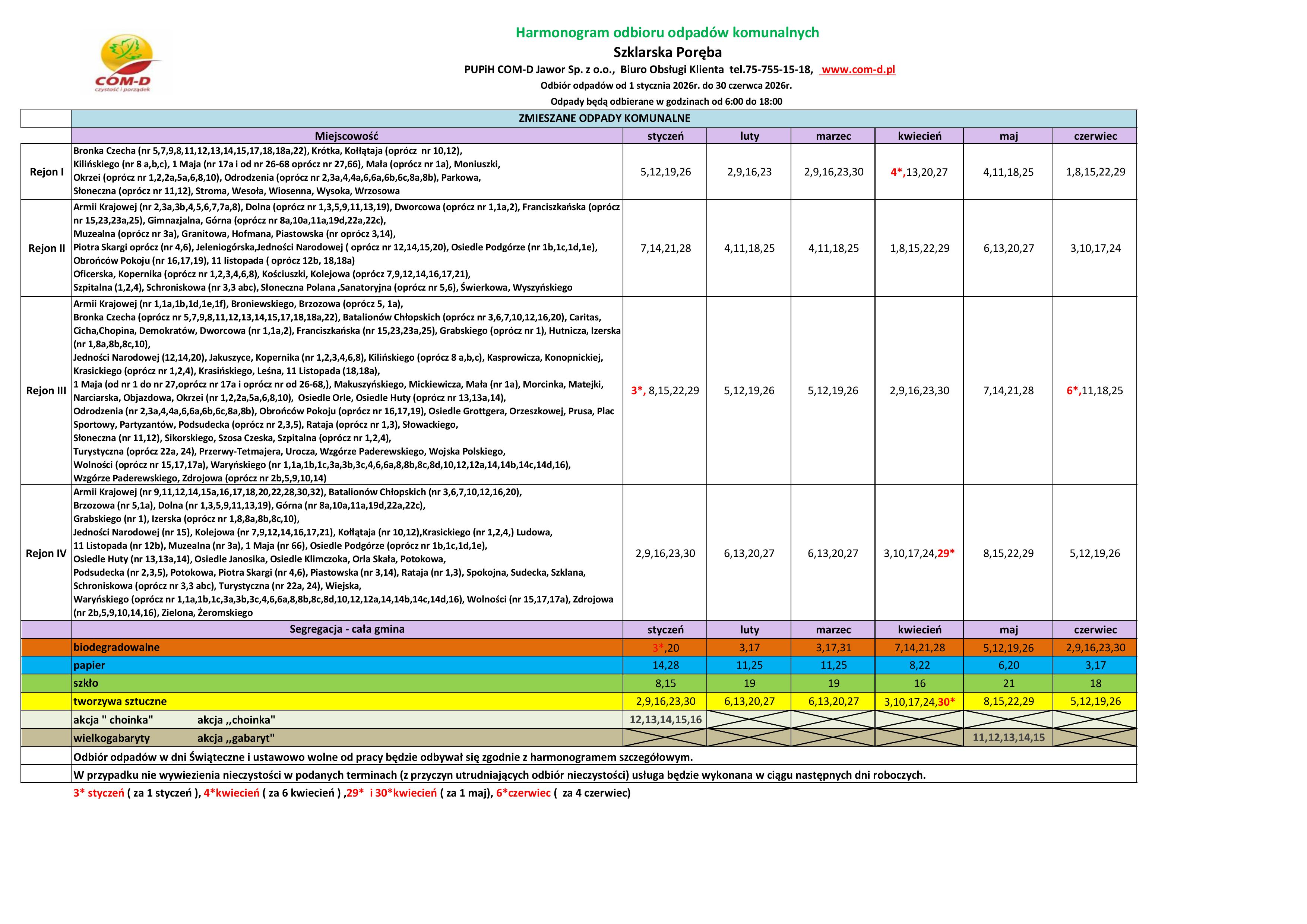Click the Rejon IV row label
This screenshot has width=1307, height=924.
46,553
